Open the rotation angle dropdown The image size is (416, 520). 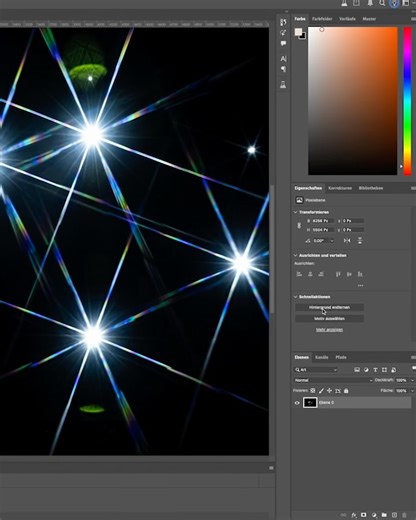coord(332,241)
